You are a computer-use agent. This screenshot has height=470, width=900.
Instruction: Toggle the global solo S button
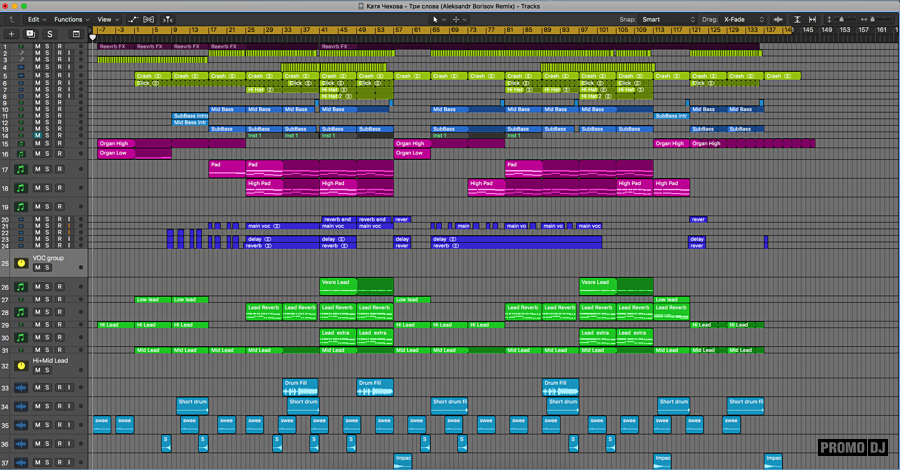pyautogui.click(x=48, y=34)
